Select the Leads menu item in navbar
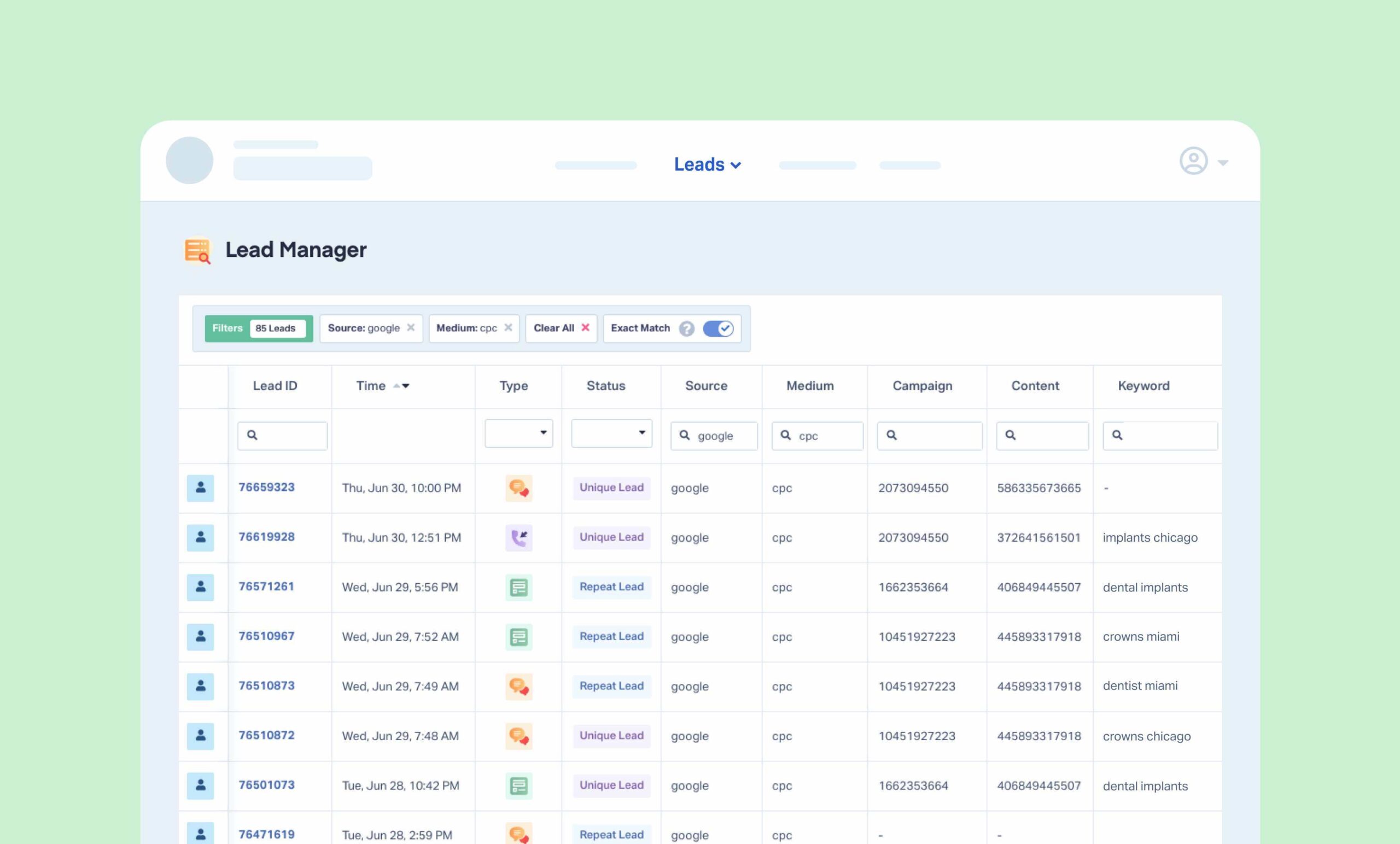This screenshot has width=1400, height=844. pyautogui.click(x=707, y=163)
